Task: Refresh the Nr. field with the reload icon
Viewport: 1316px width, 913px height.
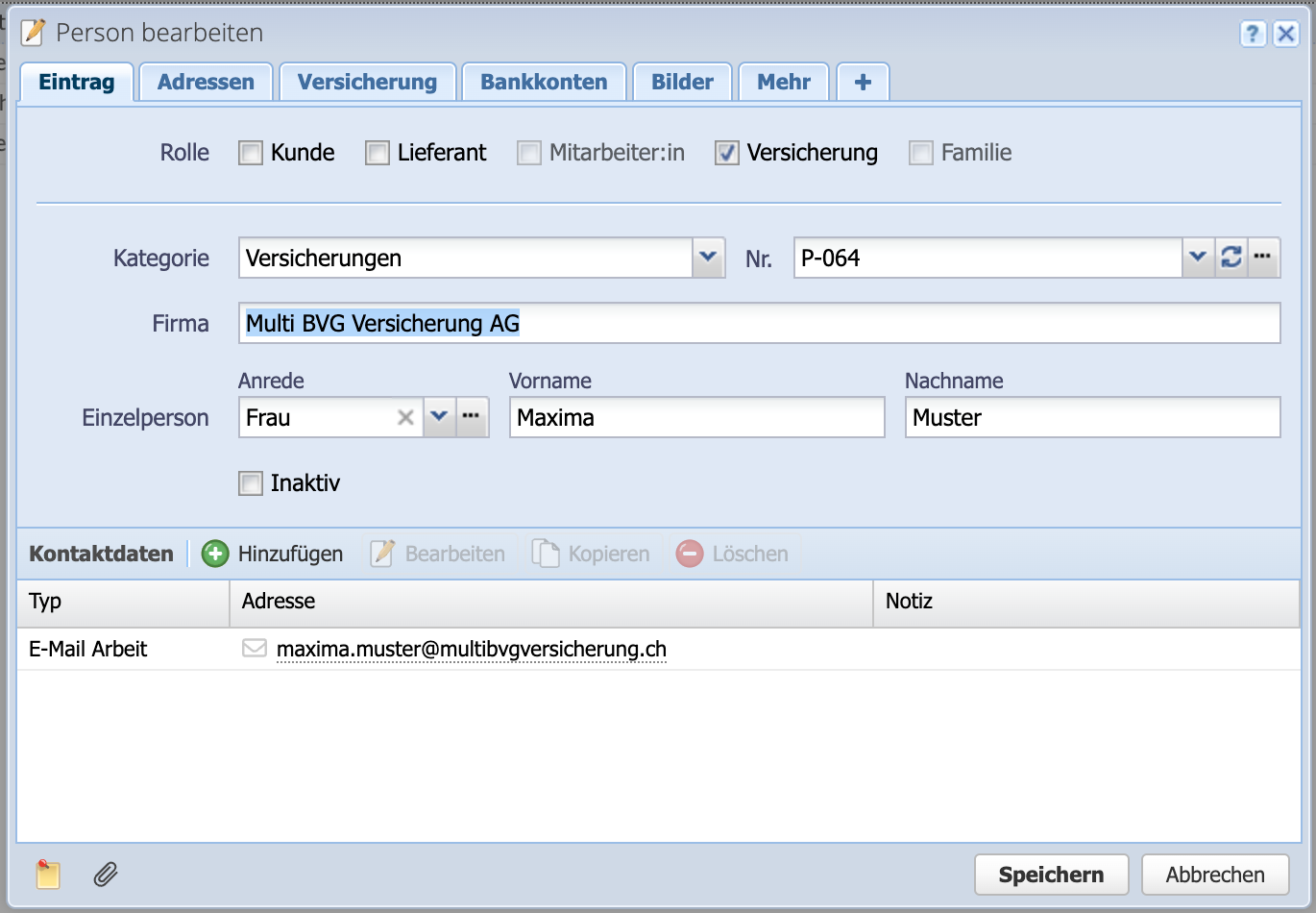Action: coord(1231,258)
